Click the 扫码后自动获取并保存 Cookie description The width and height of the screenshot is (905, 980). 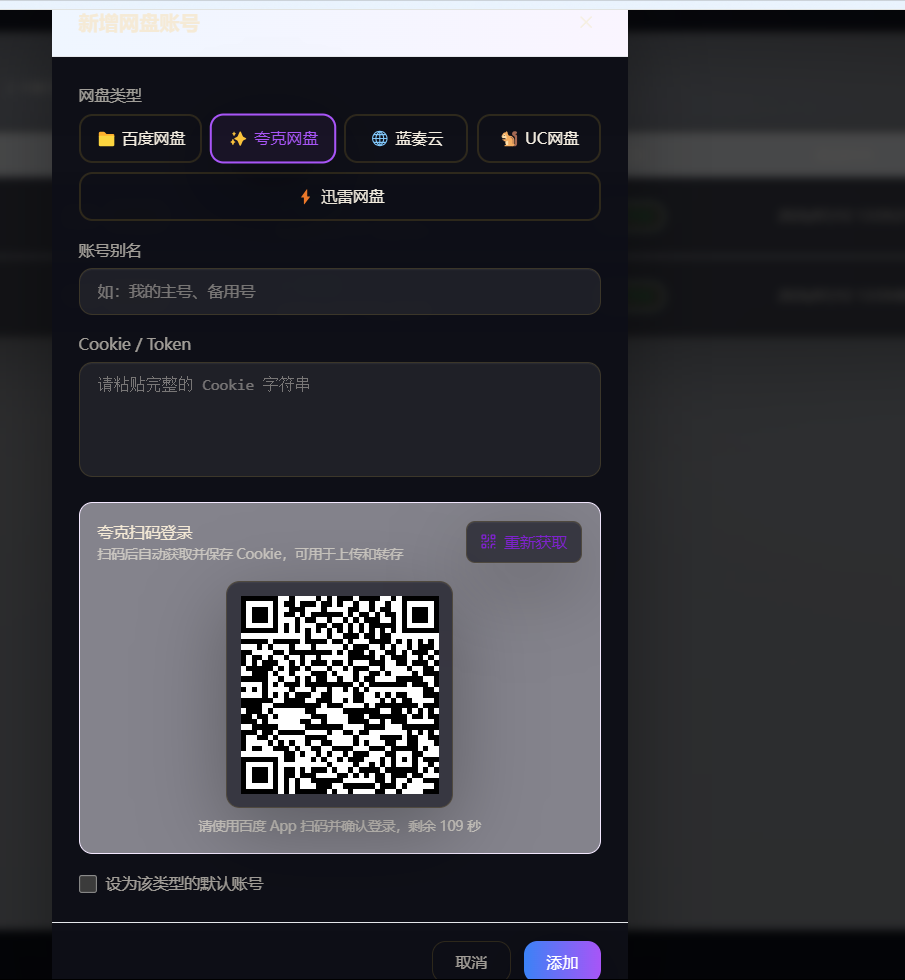(250, 554)
